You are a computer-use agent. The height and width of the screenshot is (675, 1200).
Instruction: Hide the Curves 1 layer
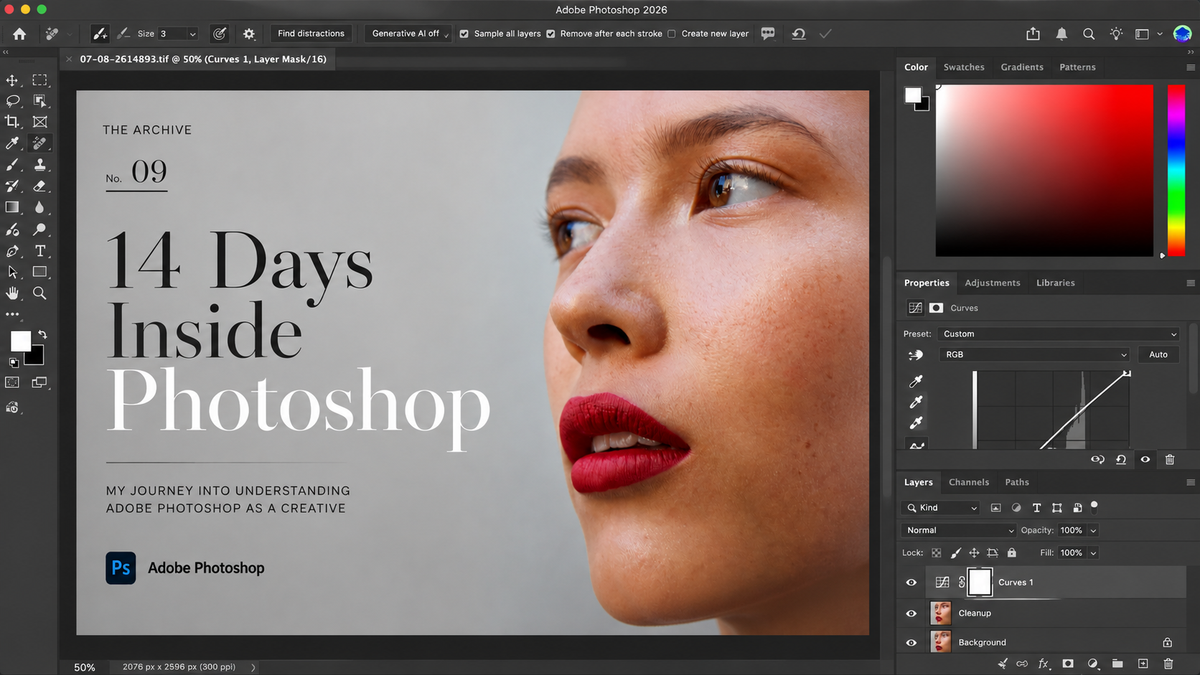click(x=911, y=582)
